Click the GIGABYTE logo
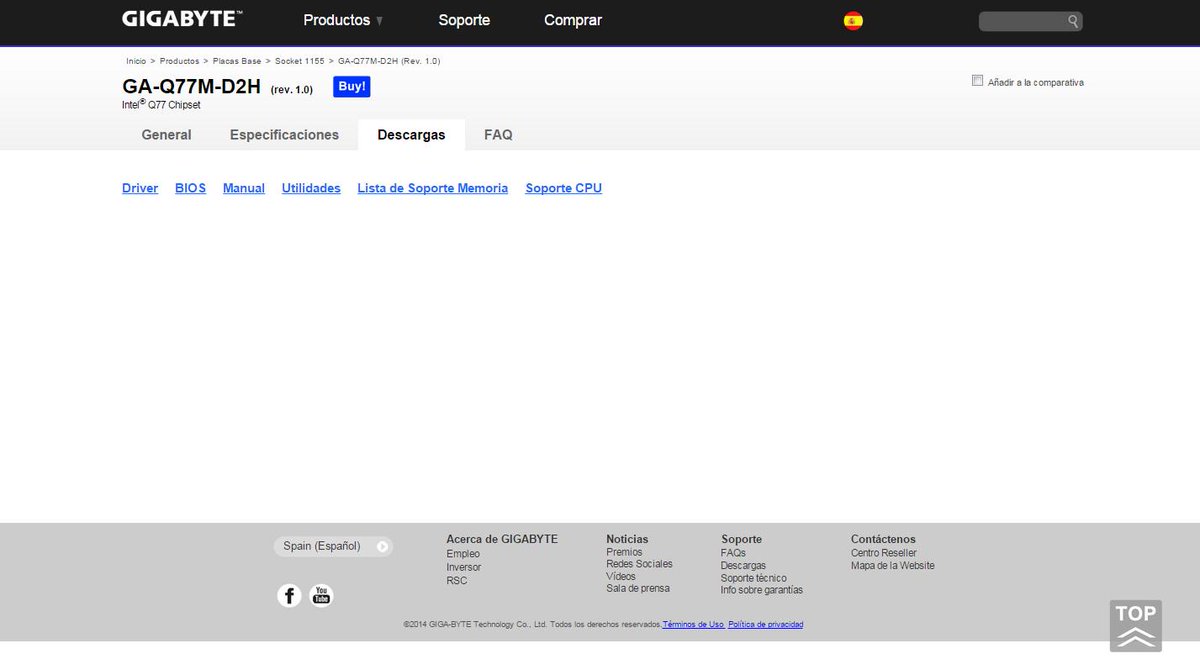 (182, 19)
